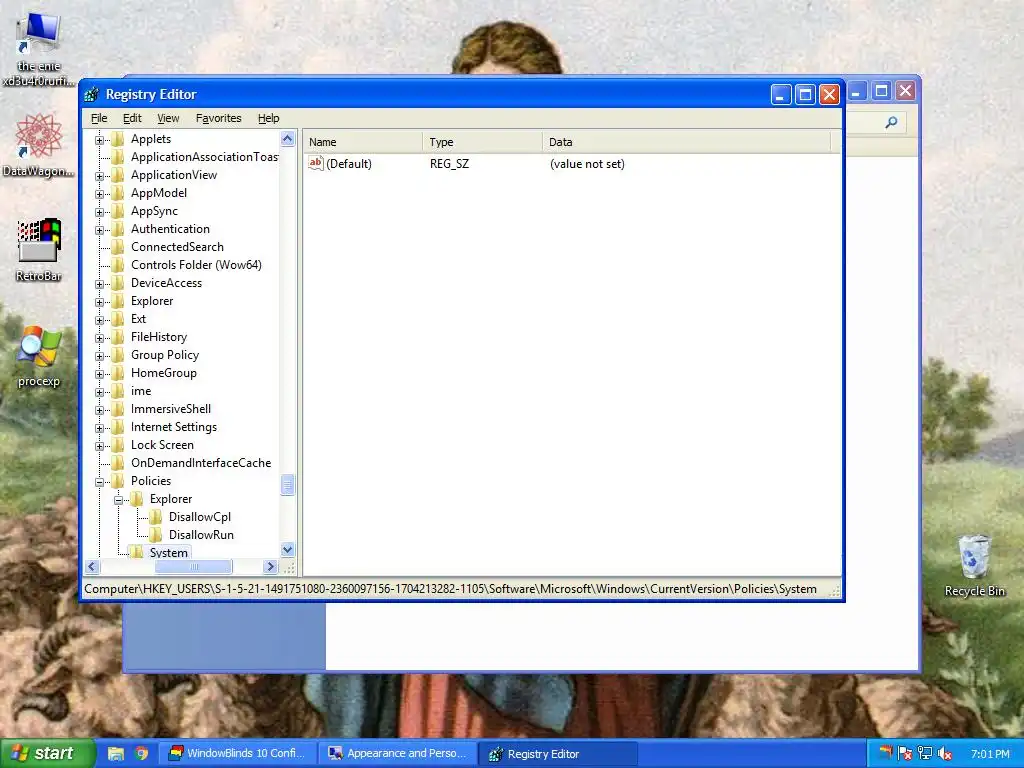Open the Edit menu
Viewport: 1024px width, 768px height.
132,118
